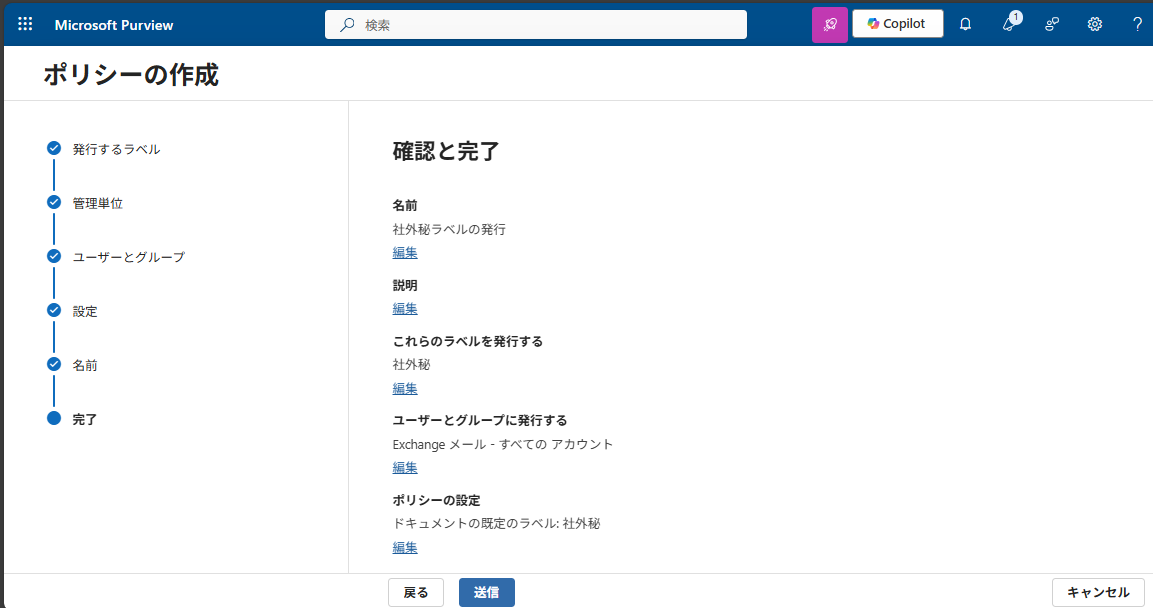Edit the ポリシーの設定 section
1153x608 pixels.
coord(404,547)
